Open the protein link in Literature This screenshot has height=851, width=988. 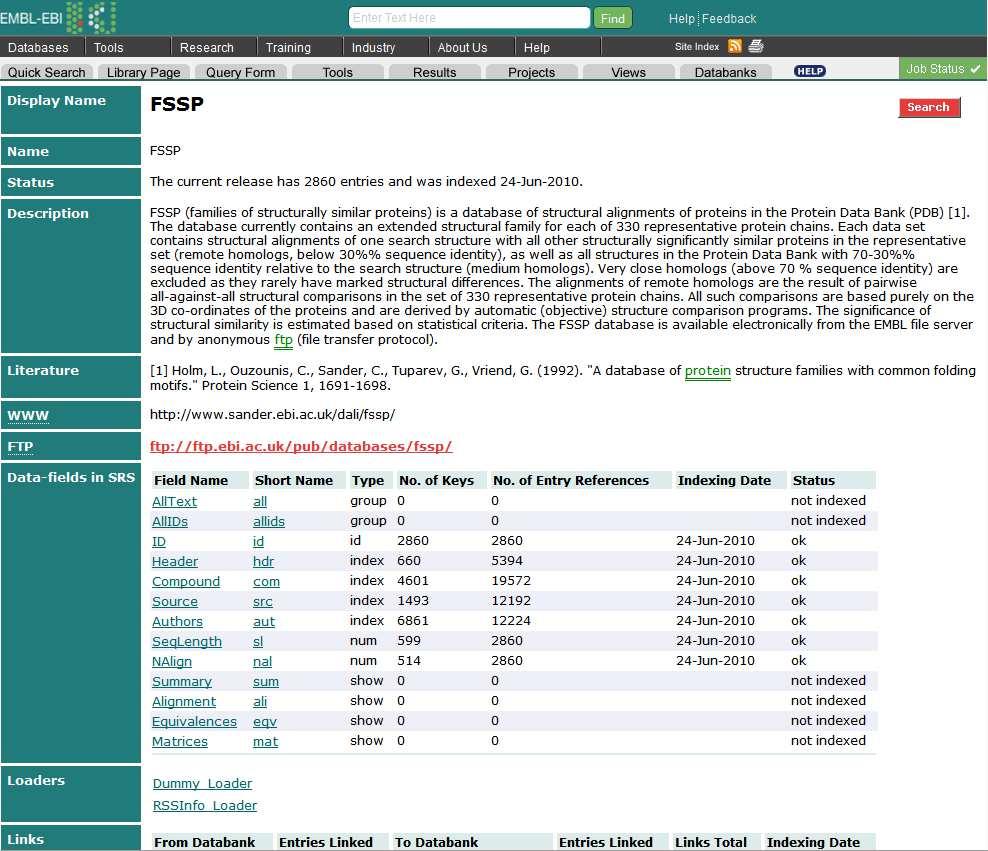click(708, 371)
